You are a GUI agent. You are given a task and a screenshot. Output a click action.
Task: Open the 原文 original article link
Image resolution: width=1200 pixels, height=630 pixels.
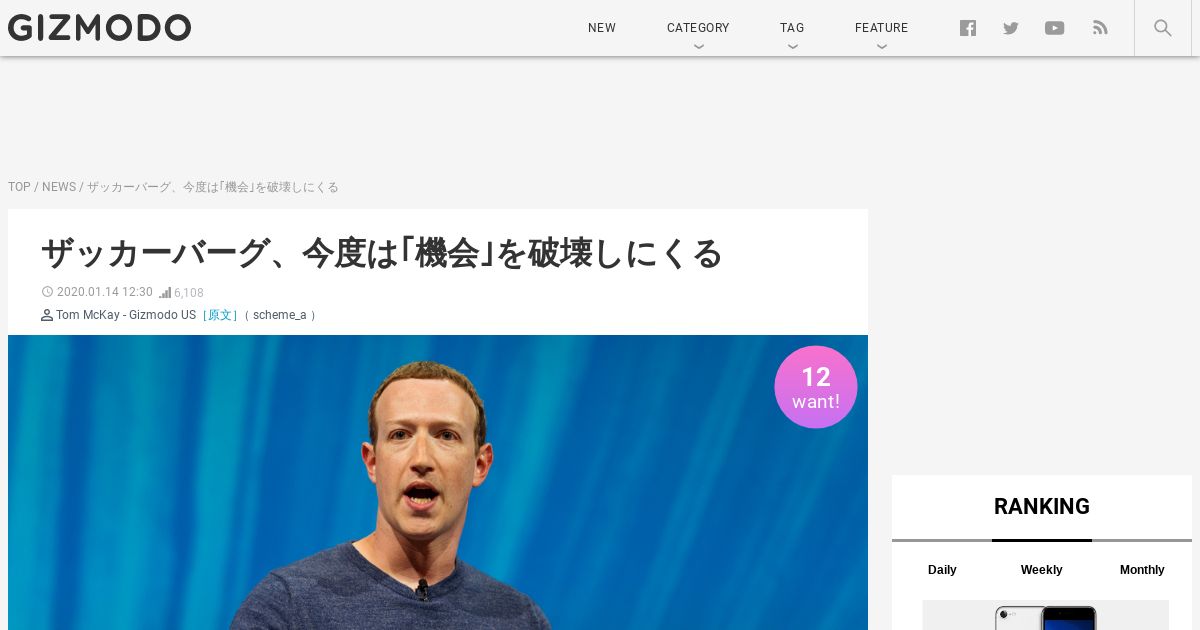tap(220, 315)
